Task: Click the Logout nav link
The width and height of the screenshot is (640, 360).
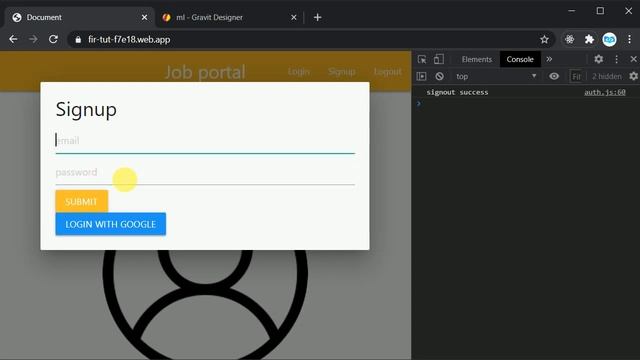Action: pyautogui.click(x=388, y=72)
